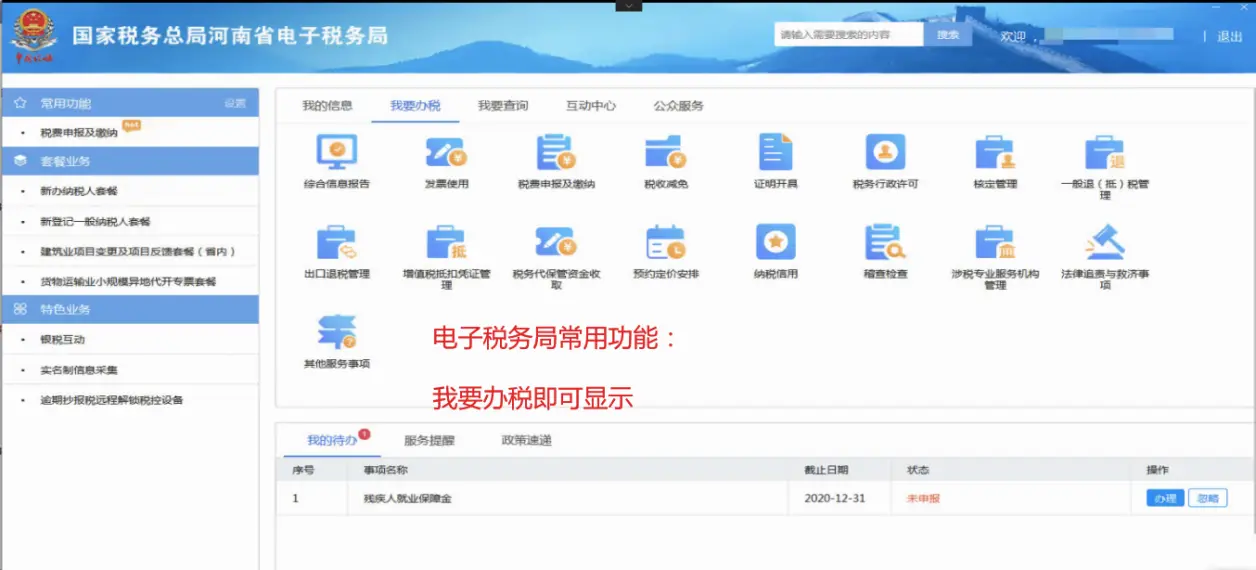Viewport: 1256px width, 570px height.
Task: Expand the top center dropdown chevron
Action: coord(628,5)
